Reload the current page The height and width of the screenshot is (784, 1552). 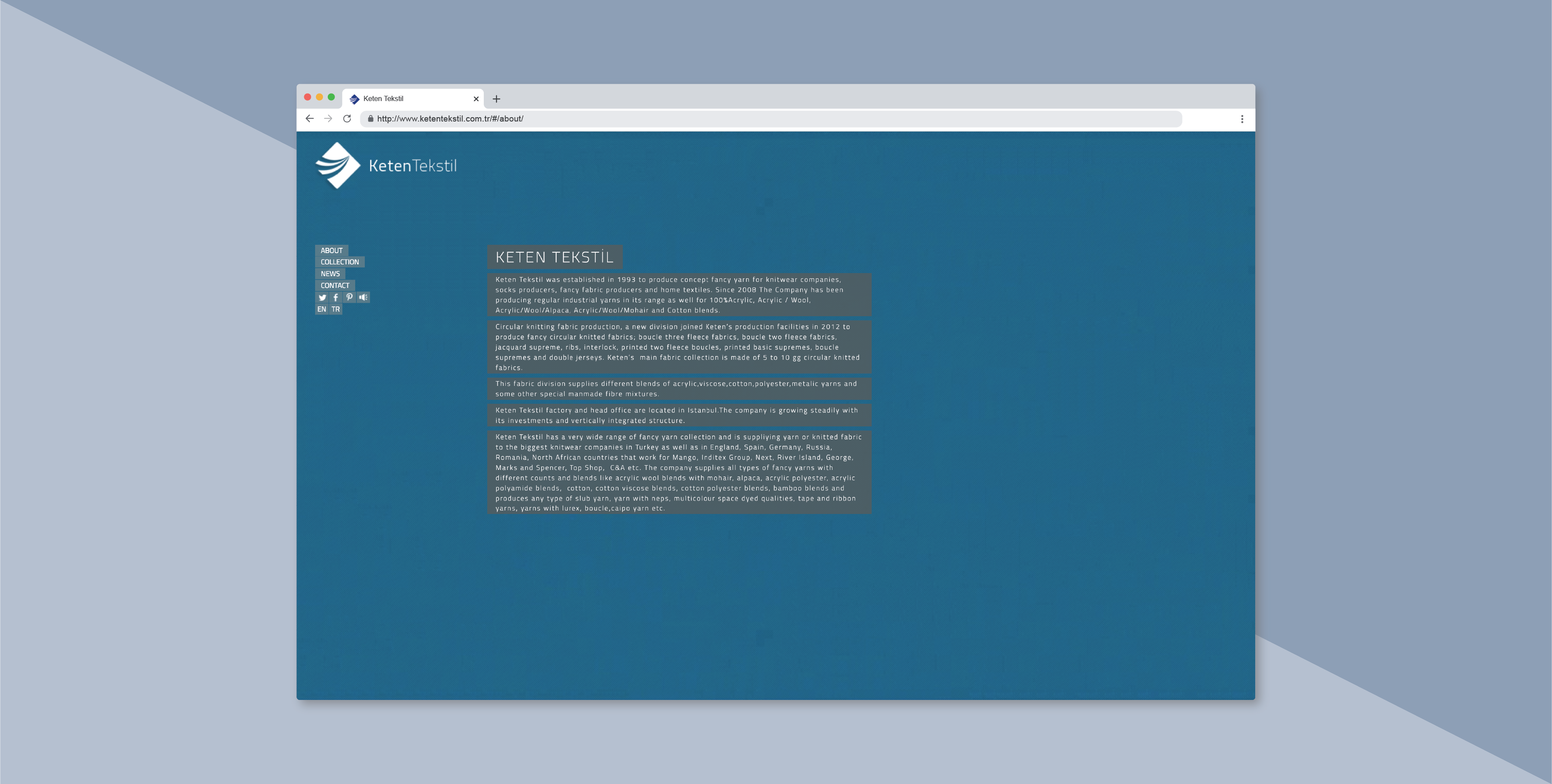click(x=347, y=118)
